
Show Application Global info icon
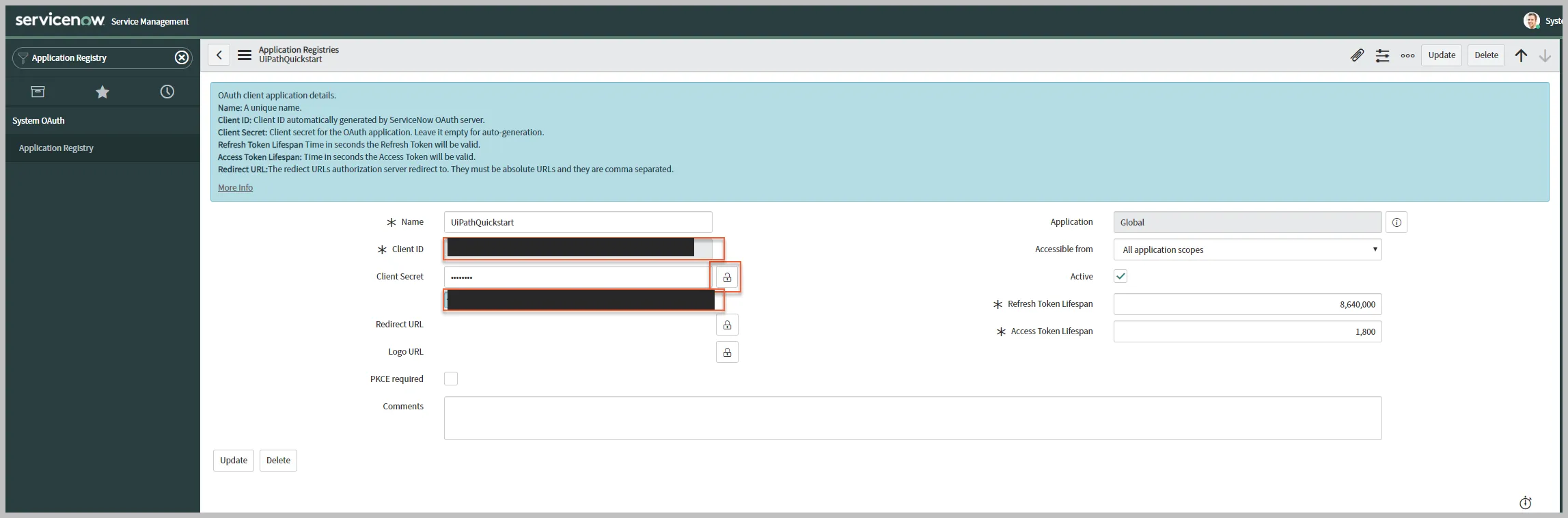click(x=1397, y=222)
